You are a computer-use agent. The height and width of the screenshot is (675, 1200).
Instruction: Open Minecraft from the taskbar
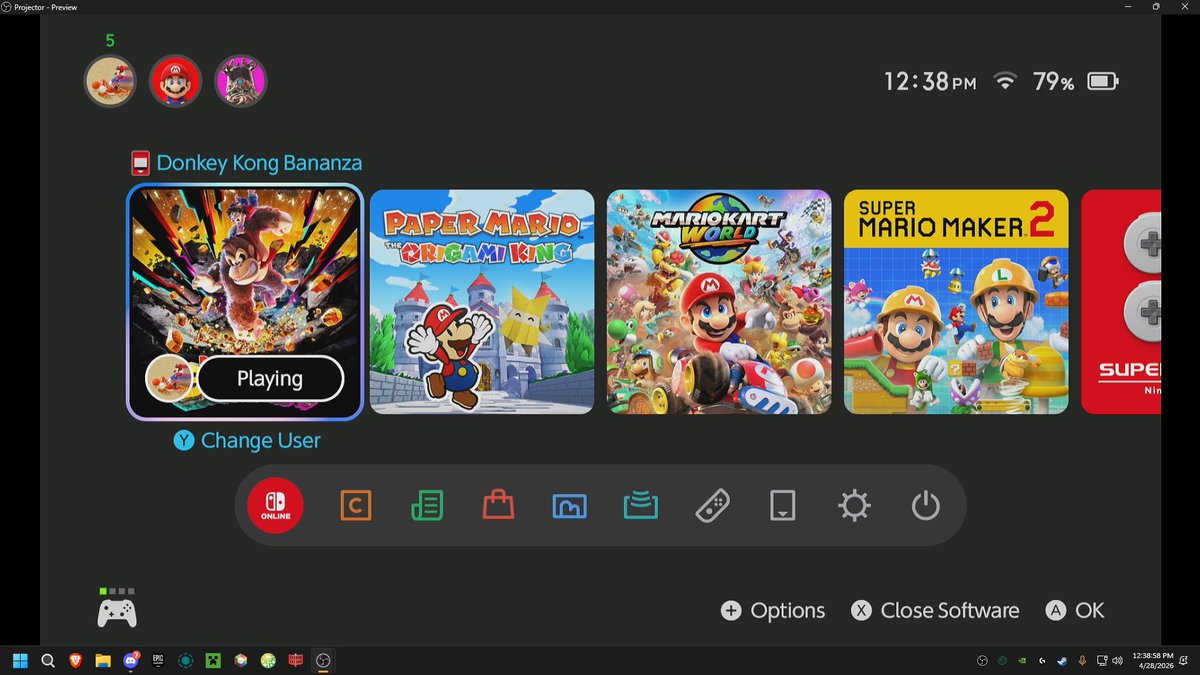point(213,661)
